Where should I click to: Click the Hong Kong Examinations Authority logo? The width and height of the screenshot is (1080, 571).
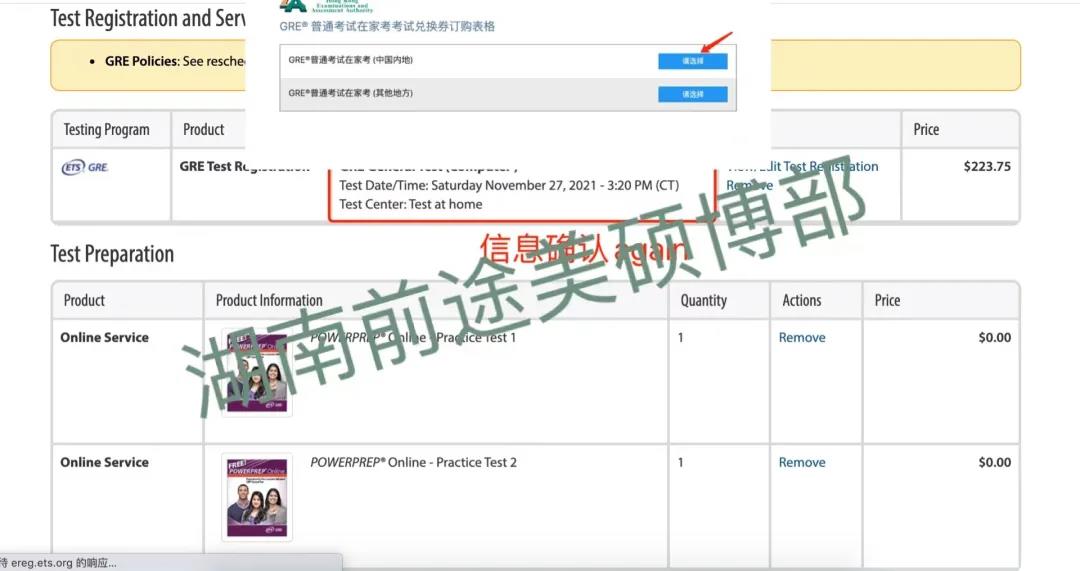(326, 6)
